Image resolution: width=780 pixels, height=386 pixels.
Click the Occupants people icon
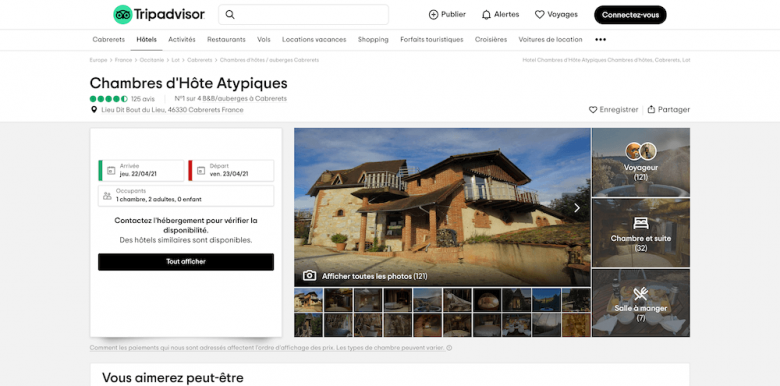[107, 196]
